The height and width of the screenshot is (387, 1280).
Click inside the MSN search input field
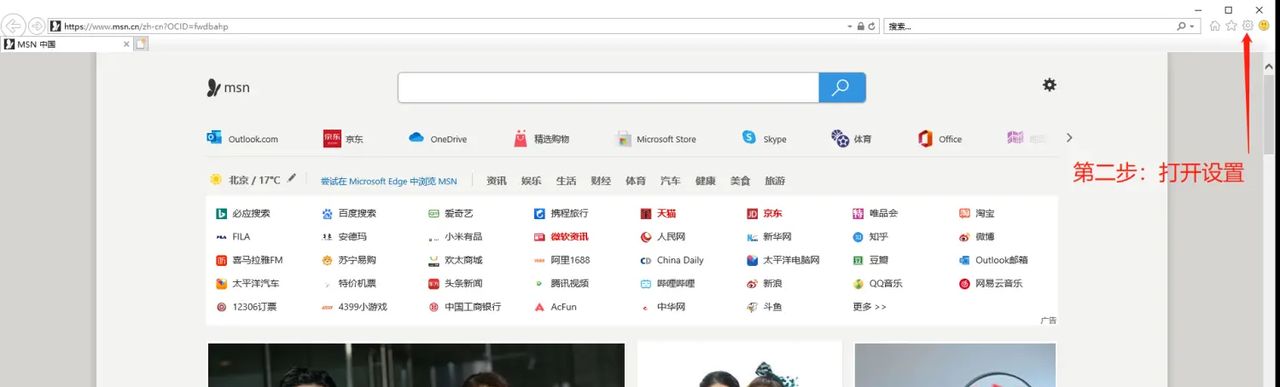(608, 87)
